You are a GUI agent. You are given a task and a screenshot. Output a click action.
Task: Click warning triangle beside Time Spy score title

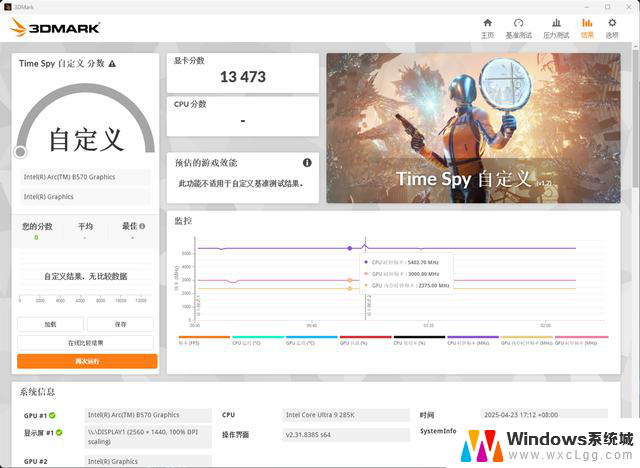click(112, 64)
